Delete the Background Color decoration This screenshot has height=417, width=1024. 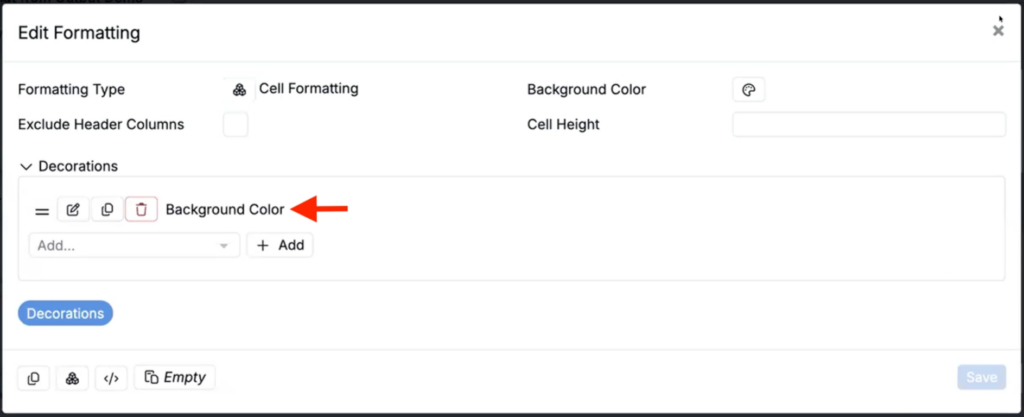[x=141, y=209]
